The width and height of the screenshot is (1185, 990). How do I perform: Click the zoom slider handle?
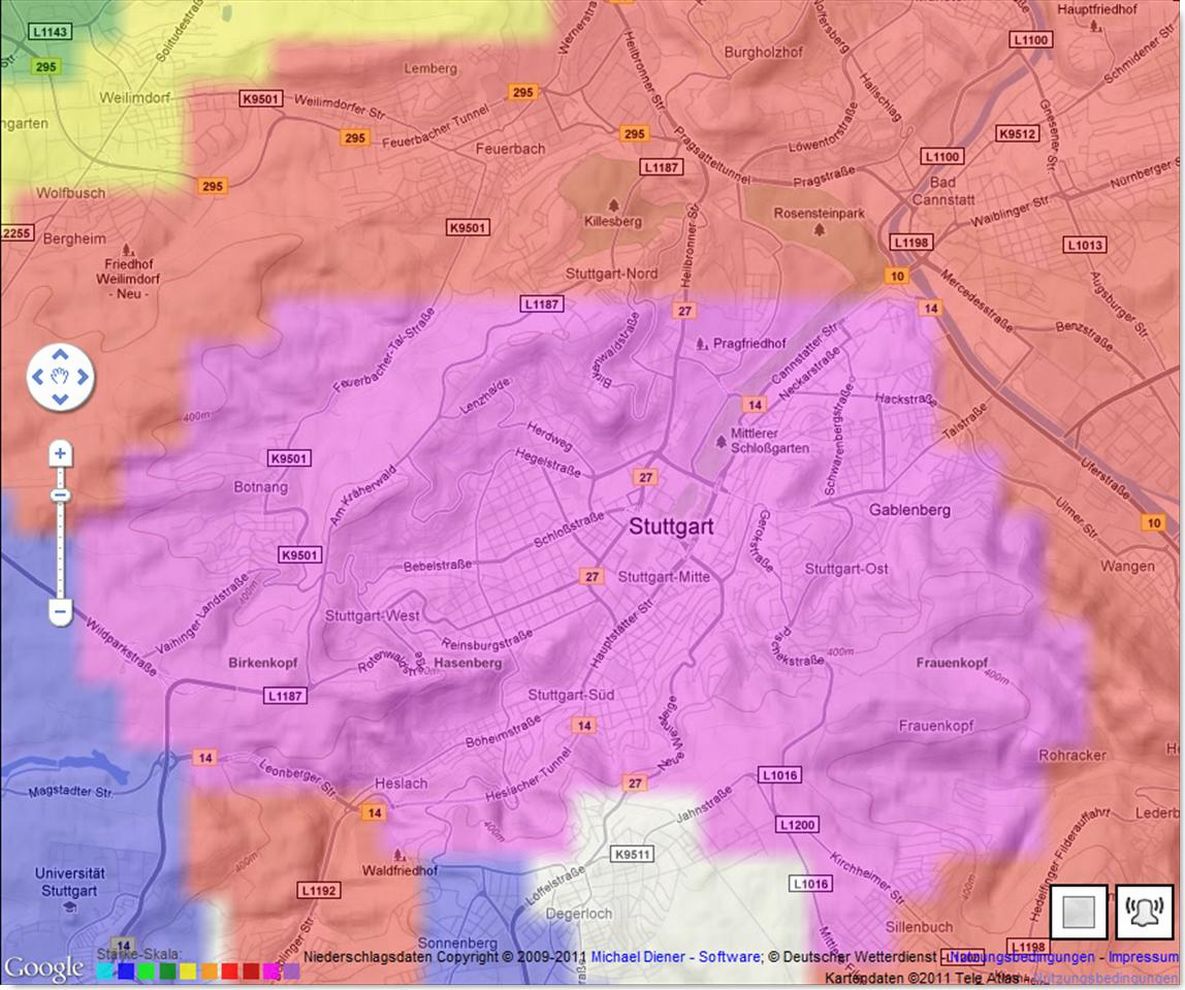pyautogui.click(x=60, y=495)
